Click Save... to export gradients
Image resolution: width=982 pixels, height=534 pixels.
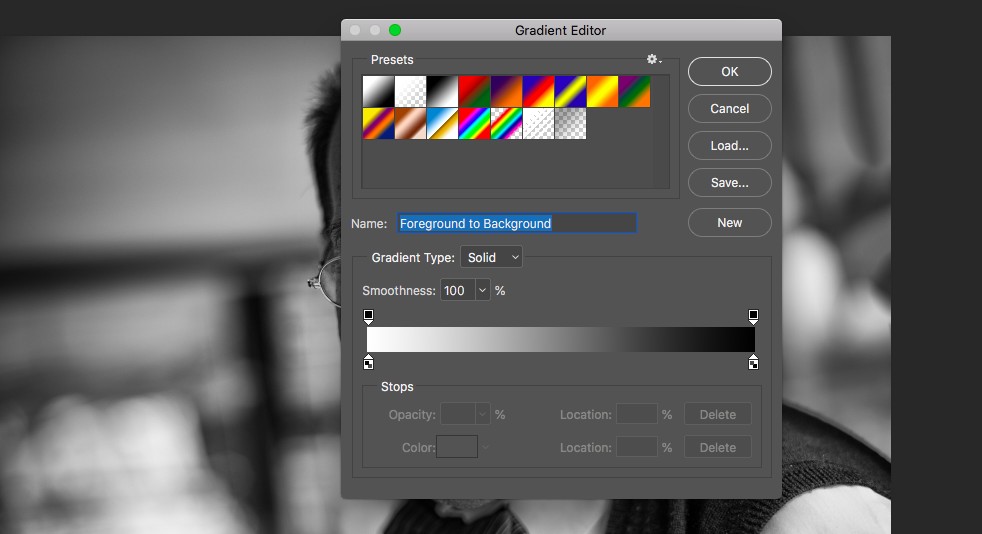tap(730, 182)
